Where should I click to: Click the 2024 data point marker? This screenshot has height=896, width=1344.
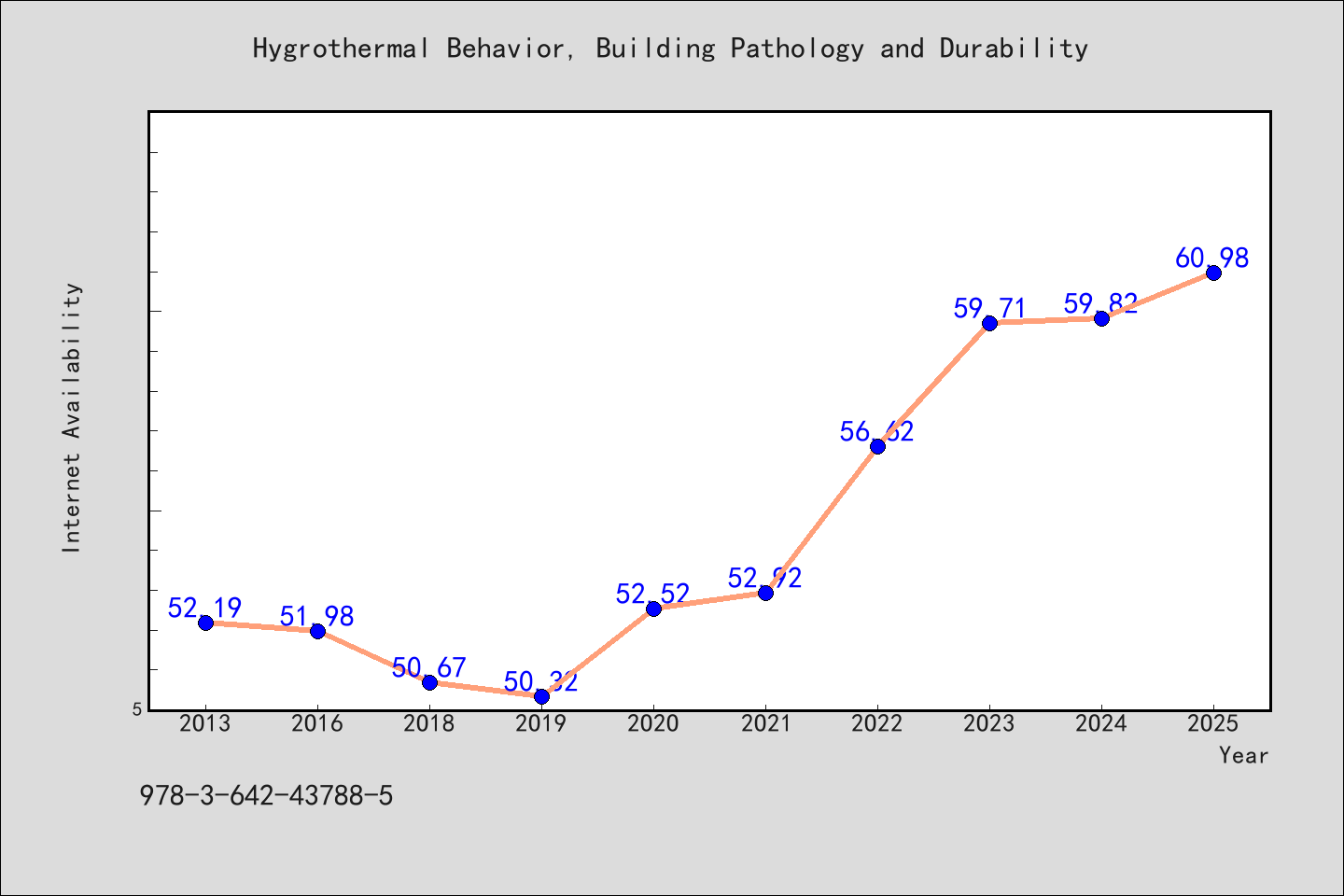click(1101, 318)
